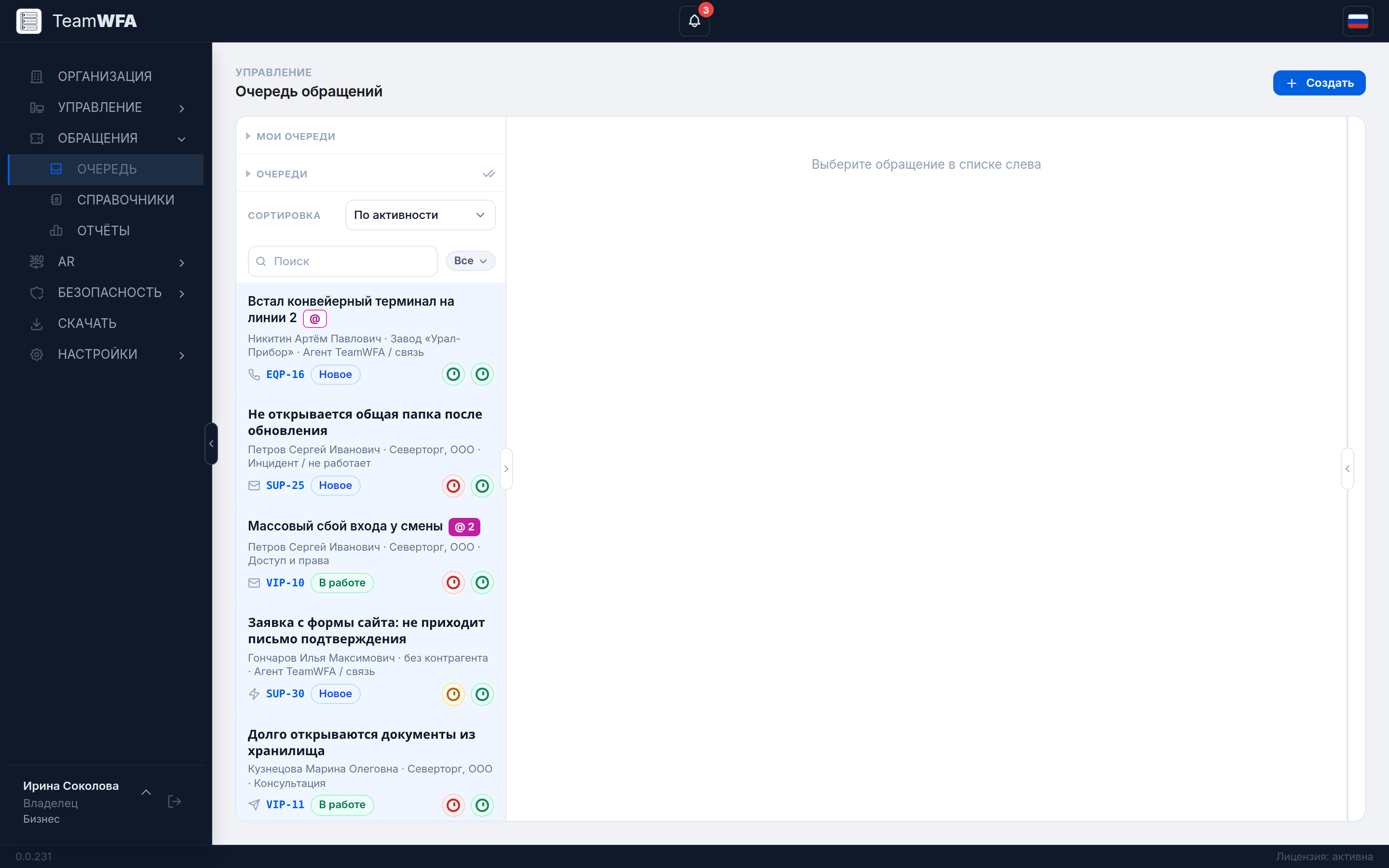Click phone channel icon beside EQP-16
This screenshot has height=868, width=1389.
coord(254,374)
